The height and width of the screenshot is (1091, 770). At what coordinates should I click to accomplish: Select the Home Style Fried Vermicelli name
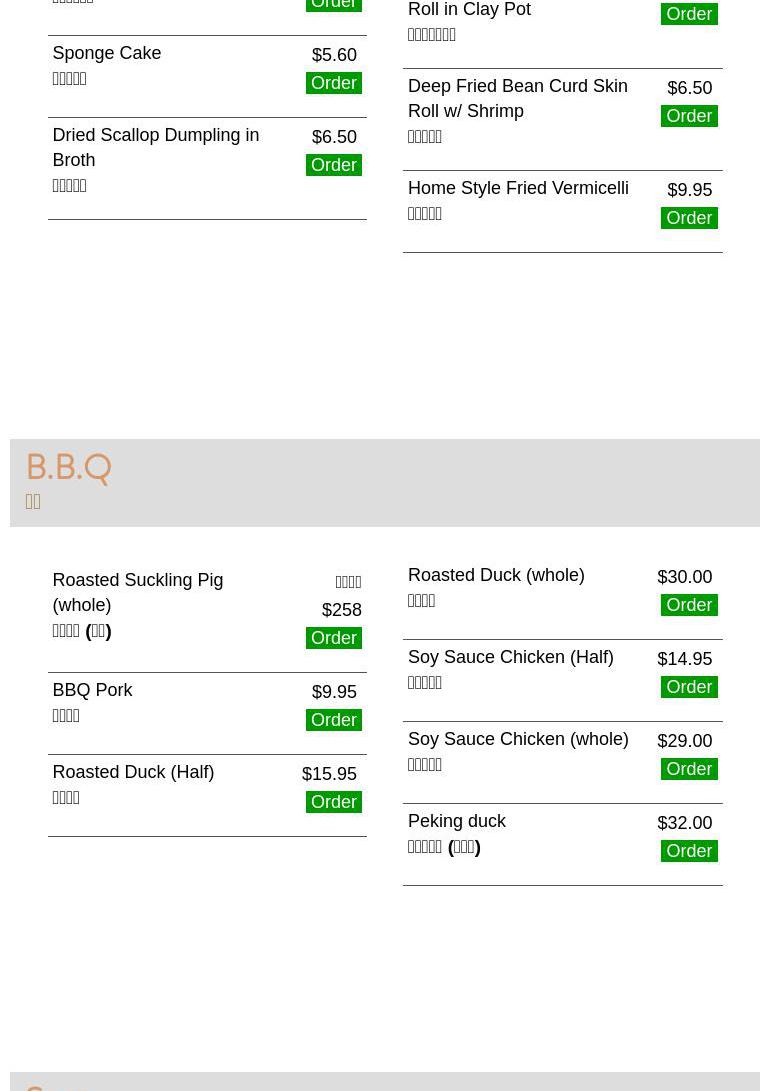pyautogui.click(x=518, y=188)
